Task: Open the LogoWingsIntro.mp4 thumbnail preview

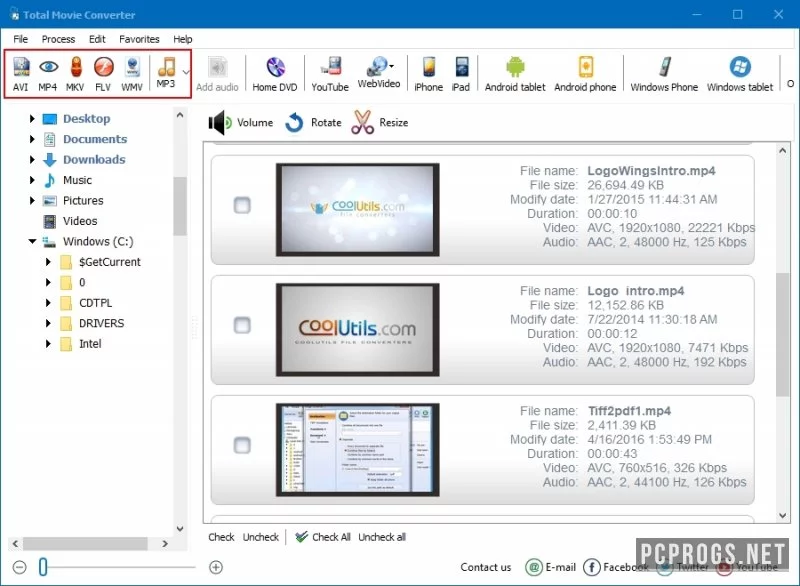Action: click(358, 210)
